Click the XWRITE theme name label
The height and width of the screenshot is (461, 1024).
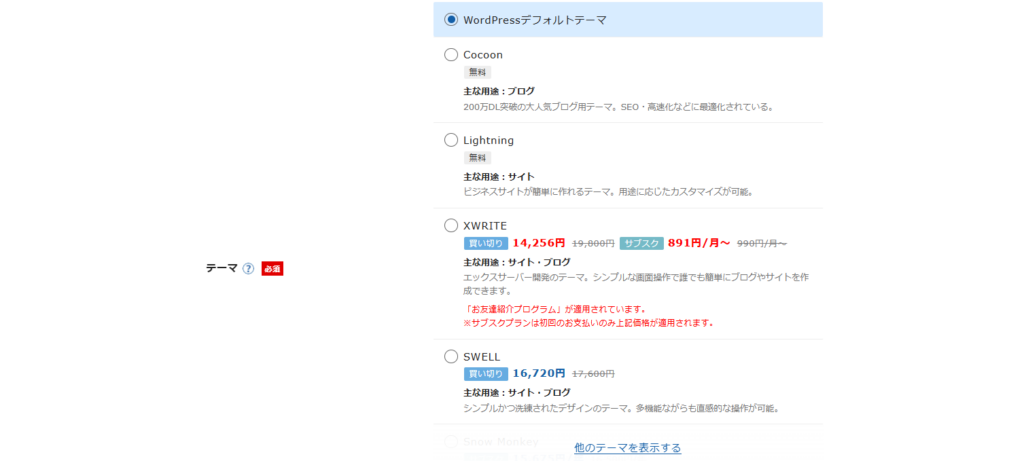click(485, 226)
